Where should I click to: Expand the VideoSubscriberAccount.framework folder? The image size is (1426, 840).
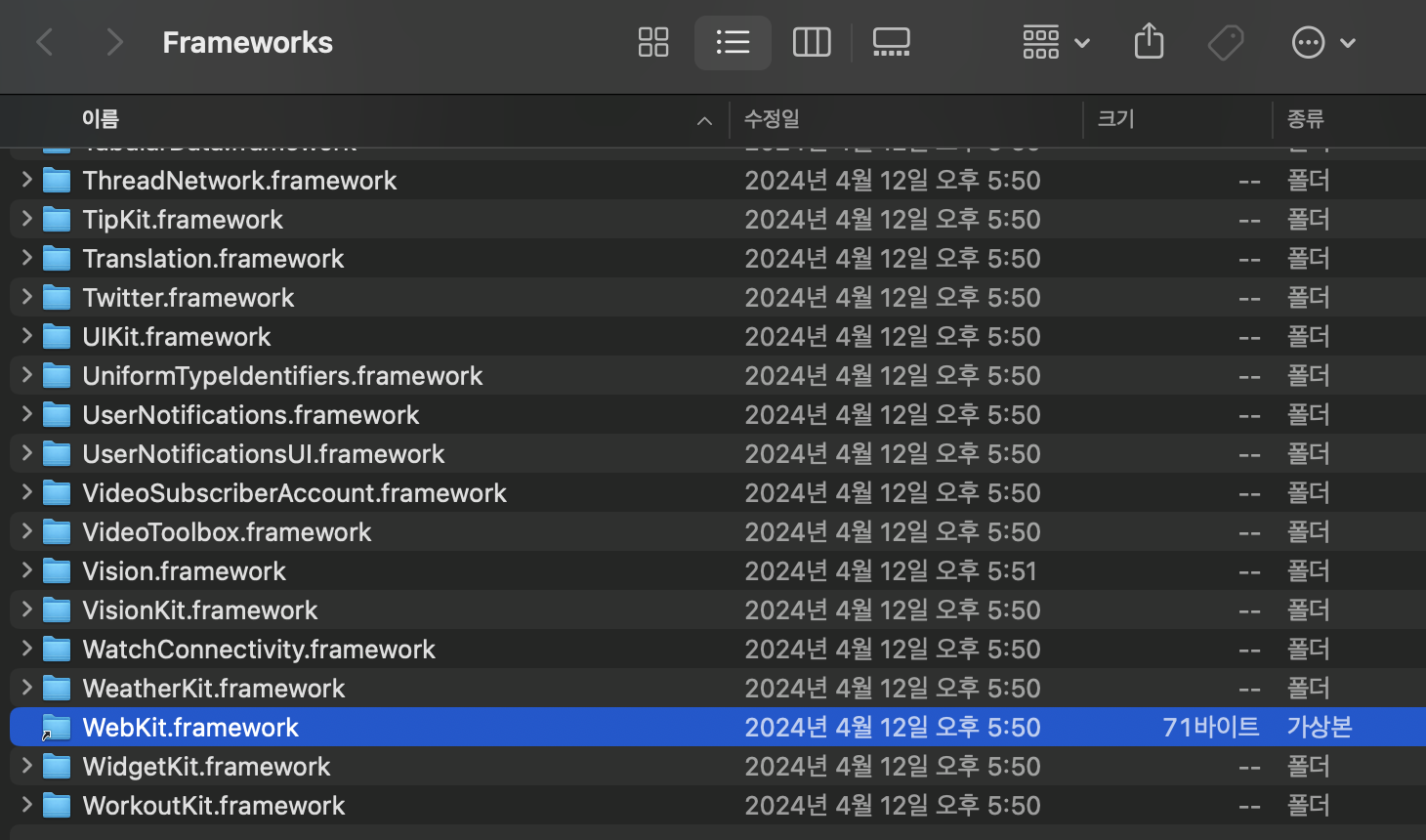(x=26, y=491)
